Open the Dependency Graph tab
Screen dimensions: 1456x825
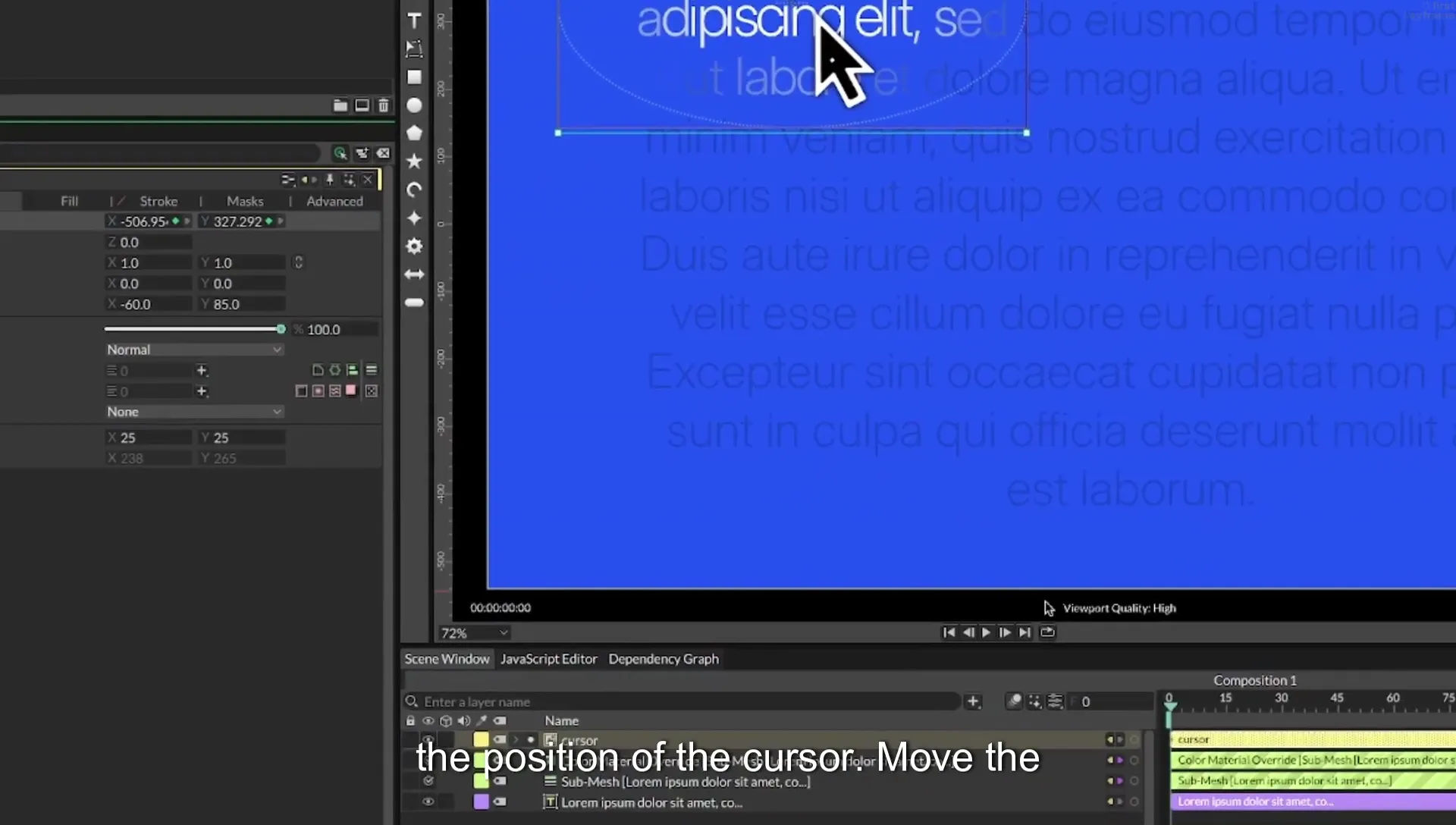(x=664, y=659)
